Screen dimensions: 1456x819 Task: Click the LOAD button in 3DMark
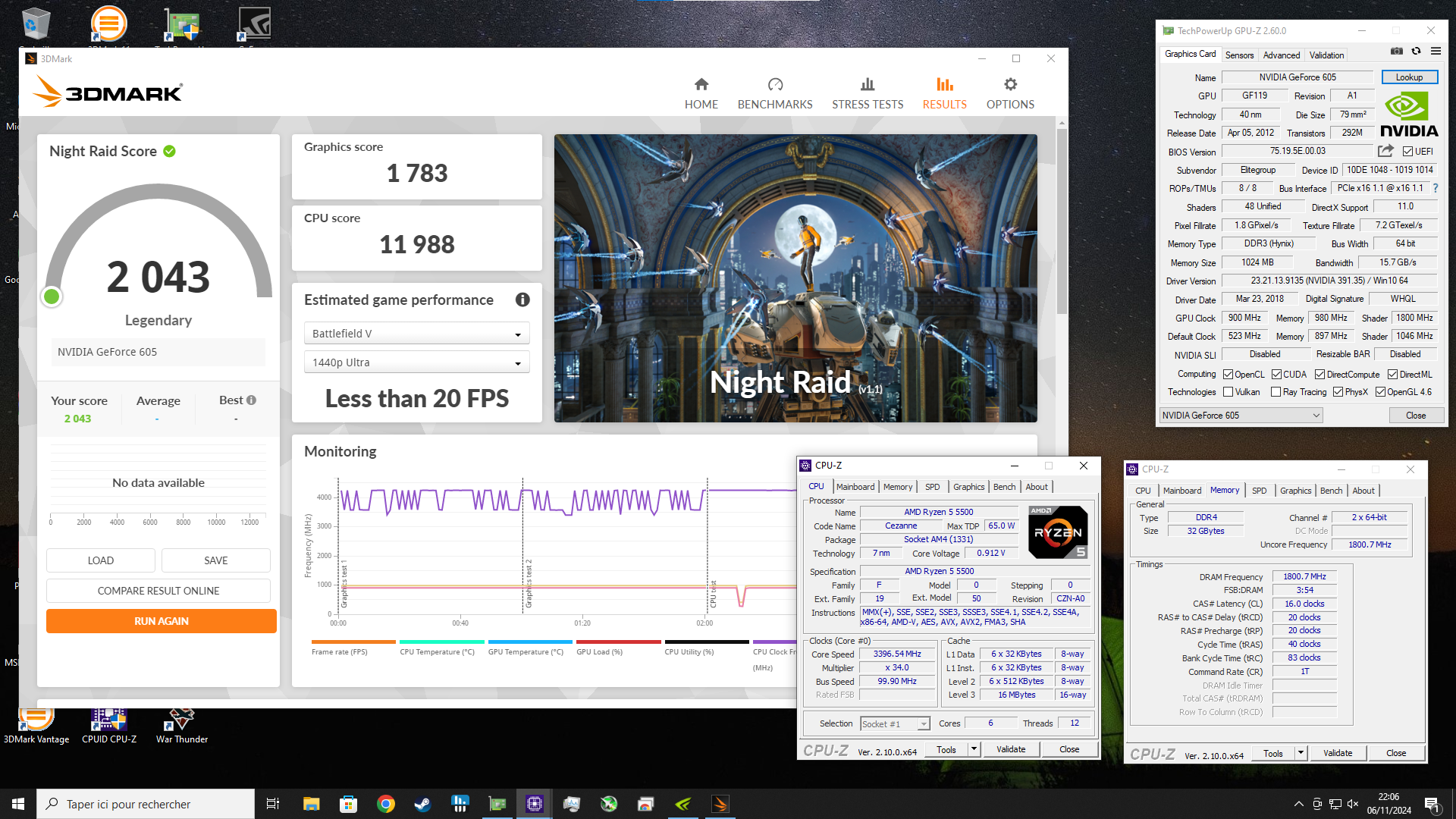coord(100,560)
